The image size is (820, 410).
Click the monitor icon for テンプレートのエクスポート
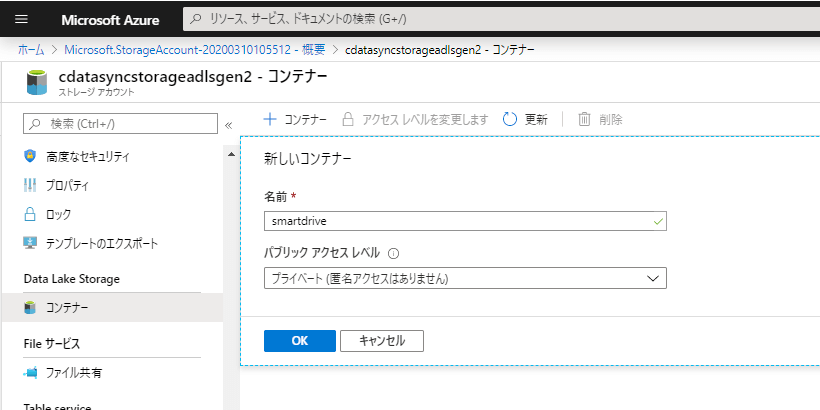pyautogui.click(x=30, y=243)
